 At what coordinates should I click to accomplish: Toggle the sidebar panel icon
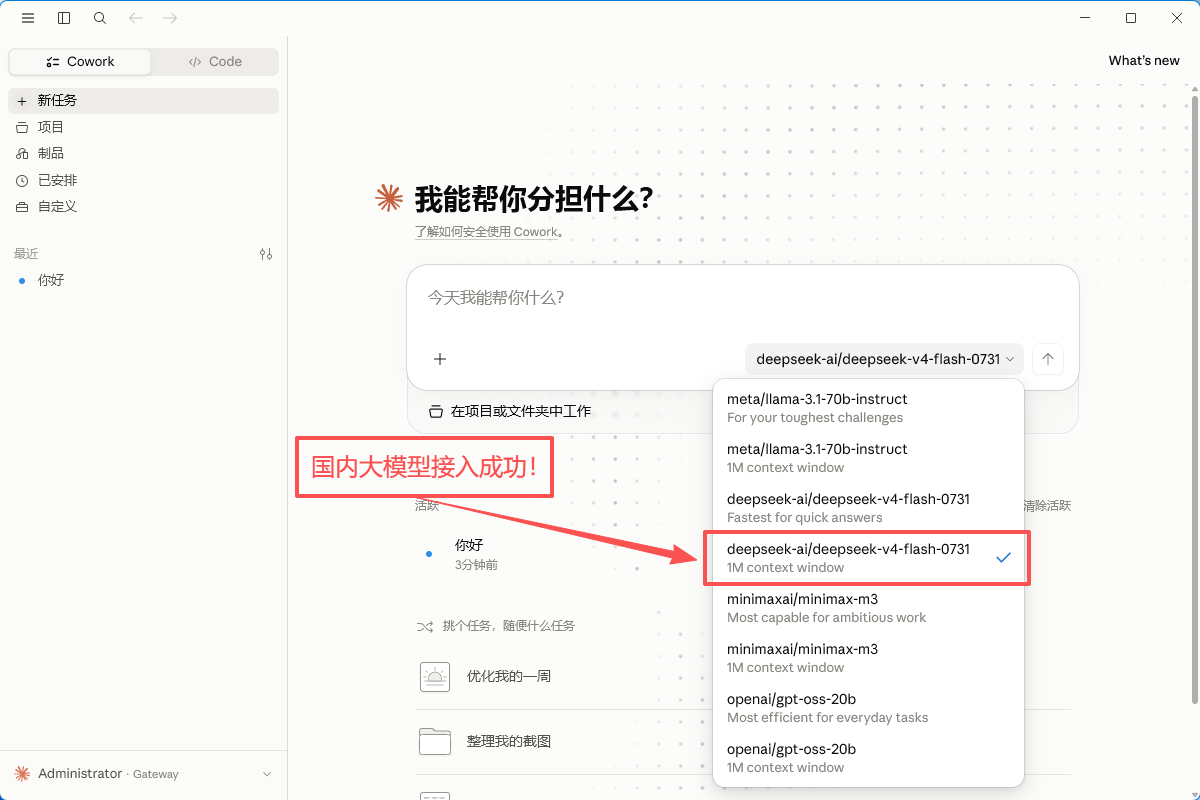(64, 18)
